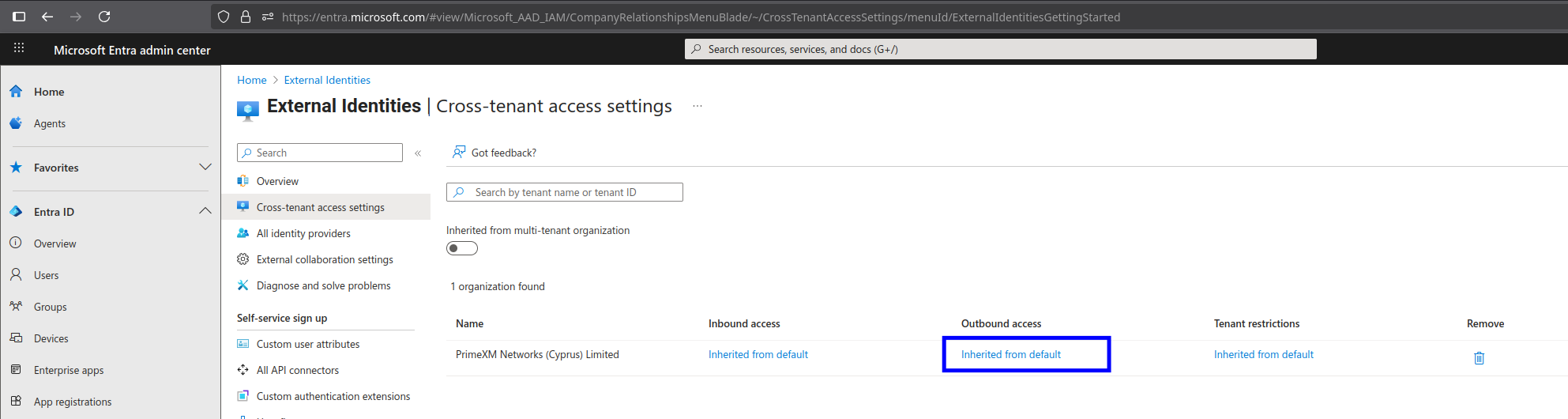Open Tenant restrictions Inherited from default link
Image resolution: width=1568 pixels, height=419 pixels.
(x=1264, y=354)
